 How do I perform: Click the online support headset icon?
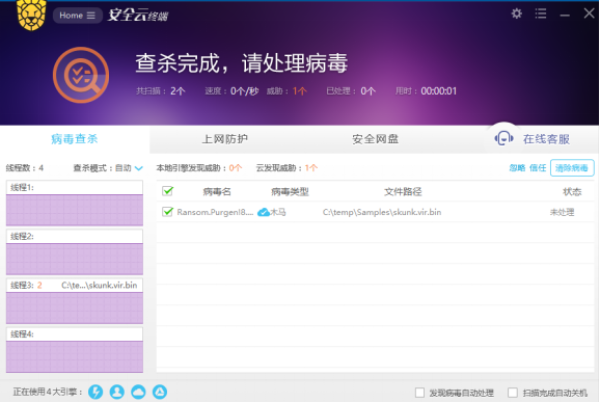coord(504,139)
